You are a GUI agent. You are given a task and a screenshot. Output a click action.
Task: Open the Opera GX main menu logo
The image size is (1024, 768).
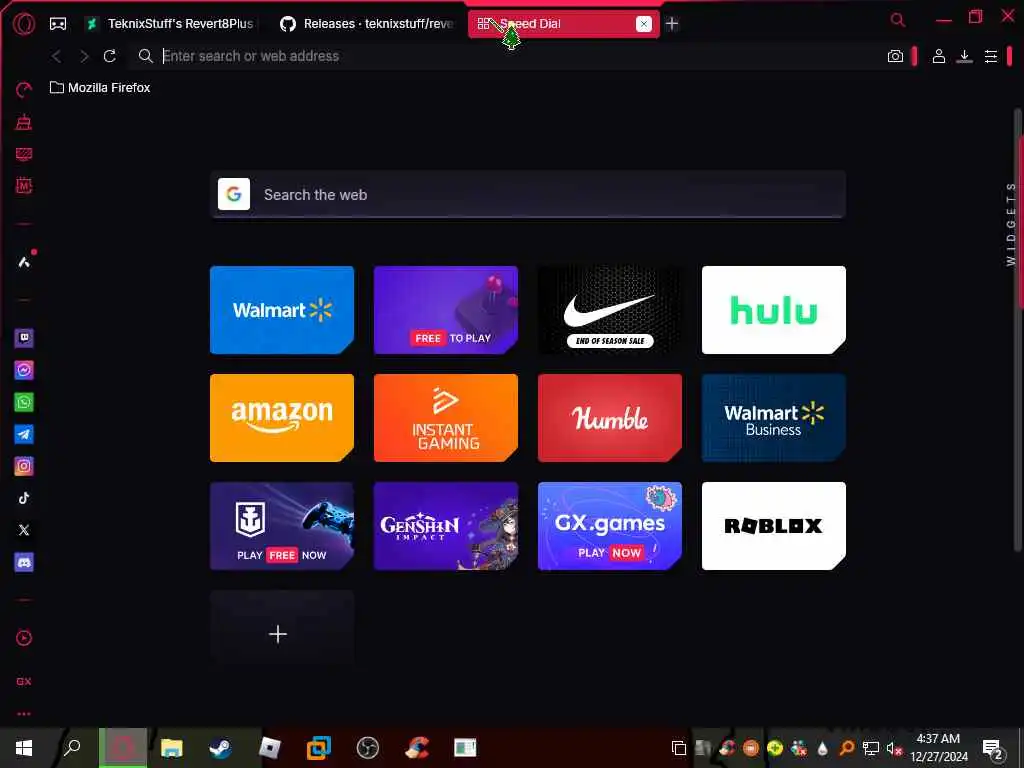pos(24,24)
